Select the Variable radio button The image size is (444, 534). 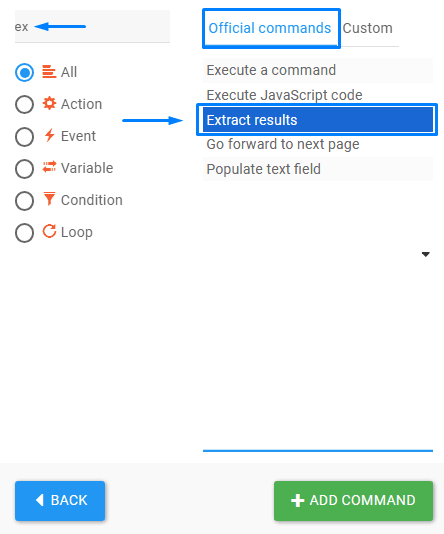coord(25,169)
